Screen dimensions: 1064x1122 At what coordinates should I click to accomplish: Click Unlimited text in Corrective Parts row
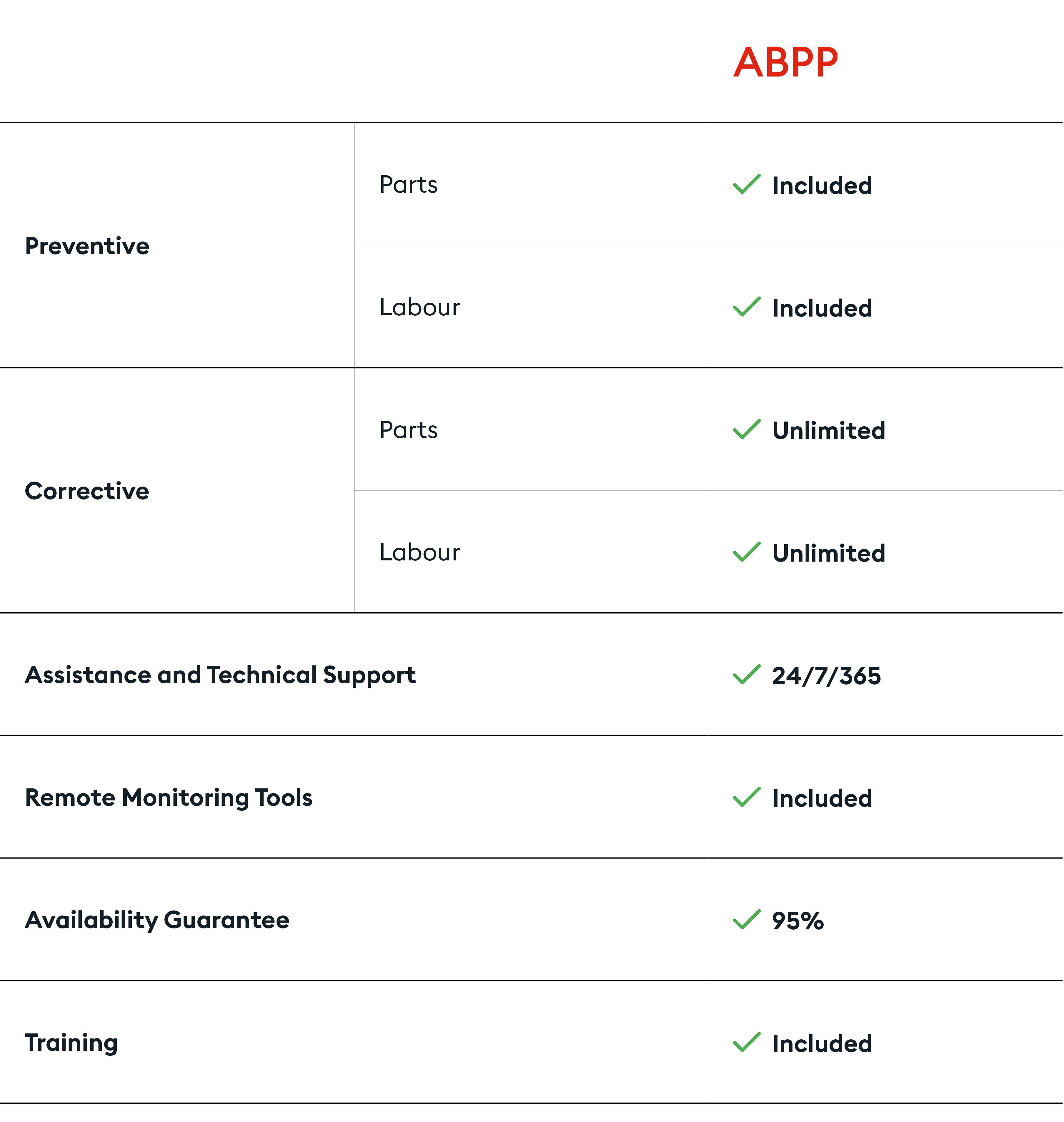coord(829,431)
